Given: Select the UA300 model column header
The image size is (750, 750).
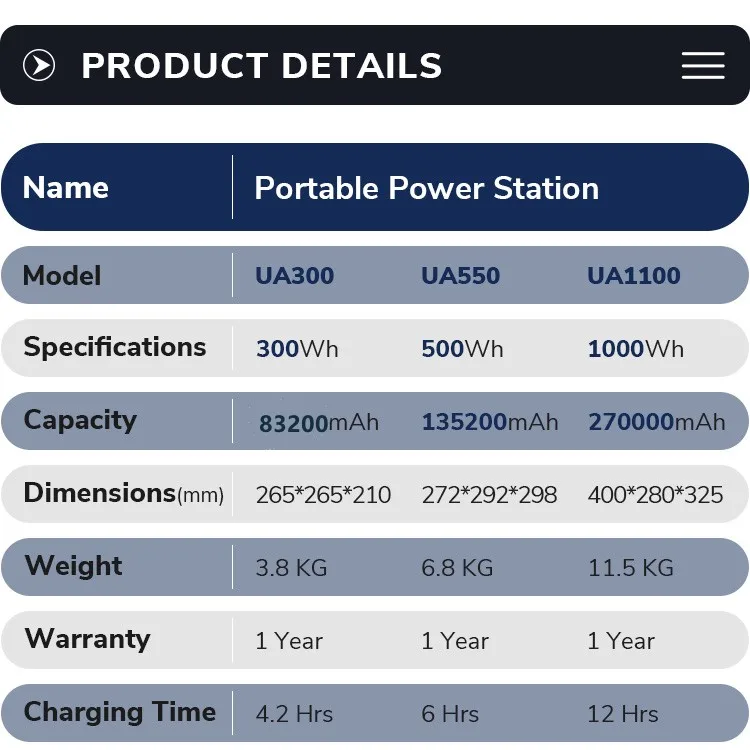Looking at the screenshot, I should [x=294, y=276].
